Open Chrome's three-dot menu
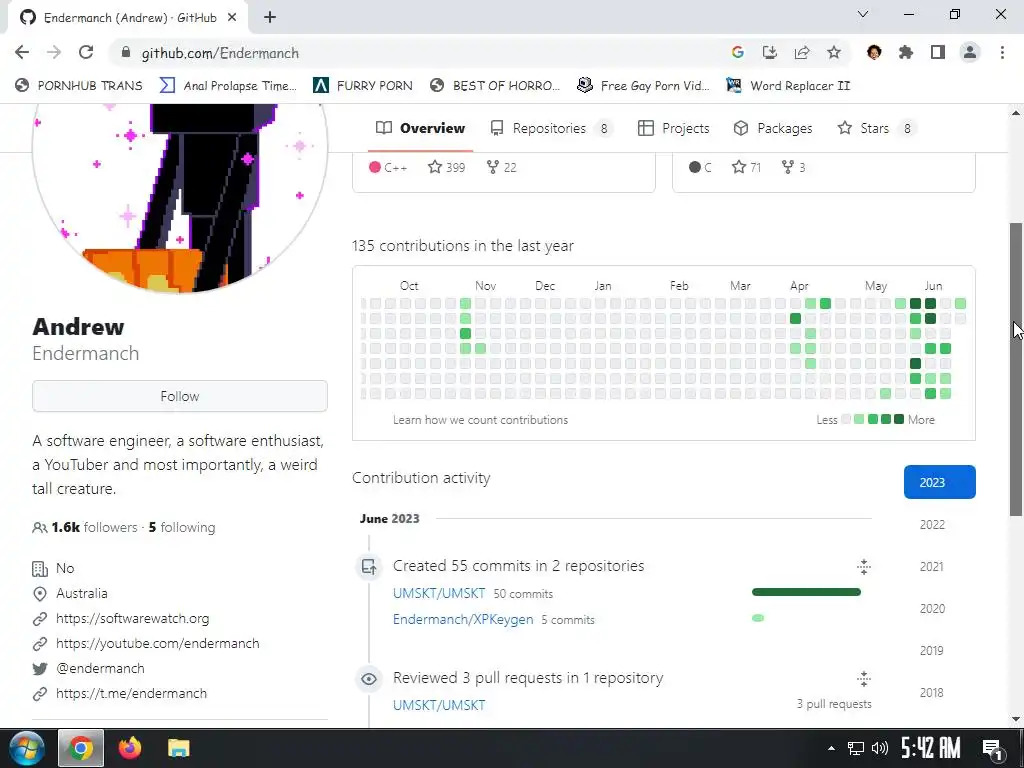 1002,52
